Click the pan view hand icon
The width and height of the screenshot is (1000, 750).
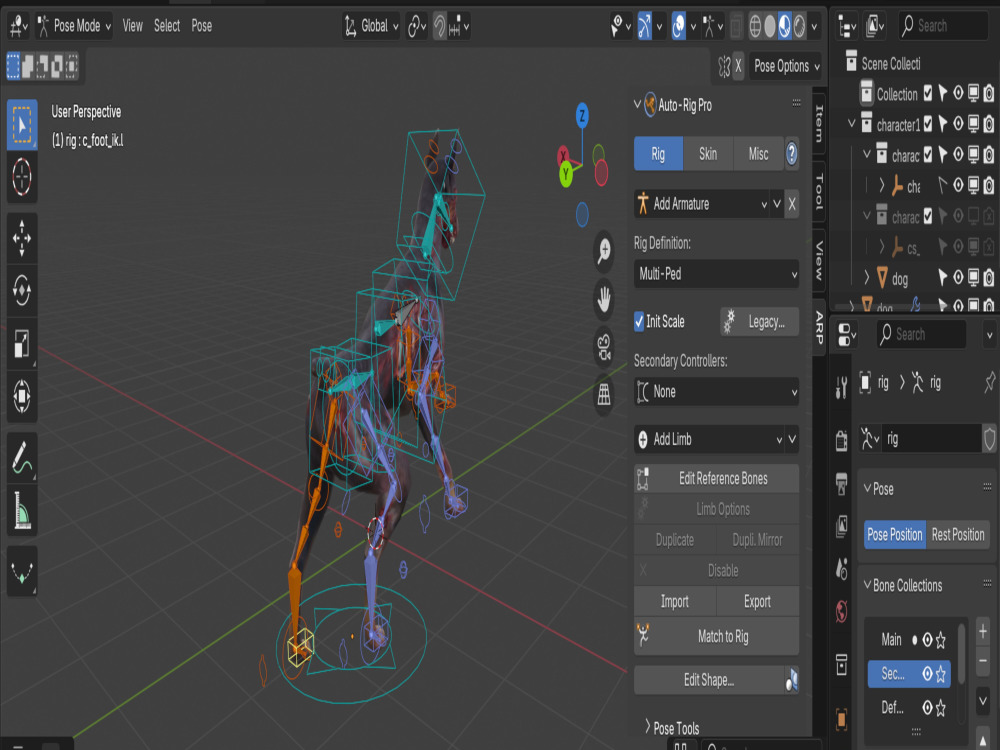tap(603, 298)
